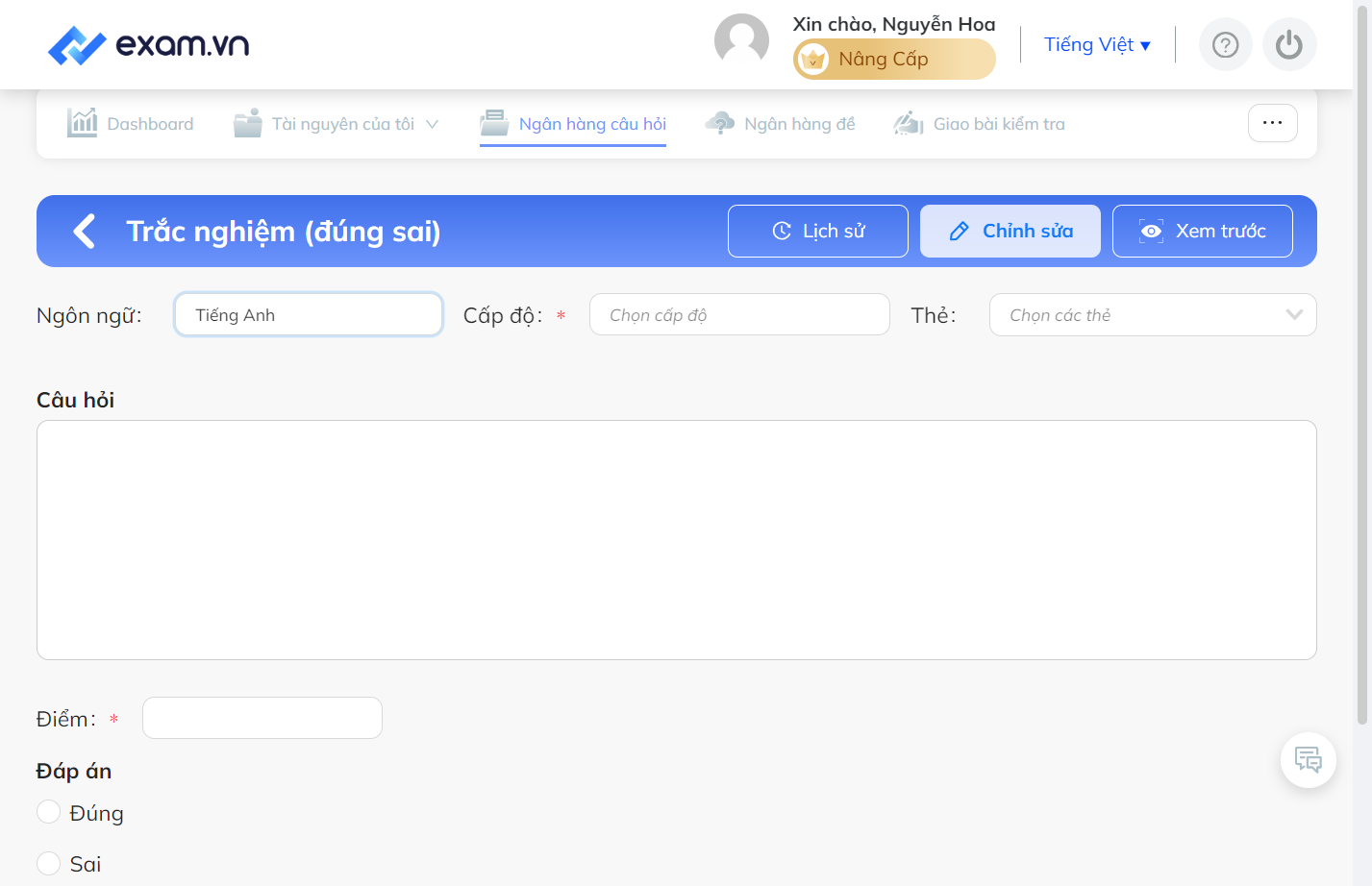Open the Chọn các thẻ tags dropdown
The height and width of the screenshot is (886, 1372).
[x=1153, y=314]
